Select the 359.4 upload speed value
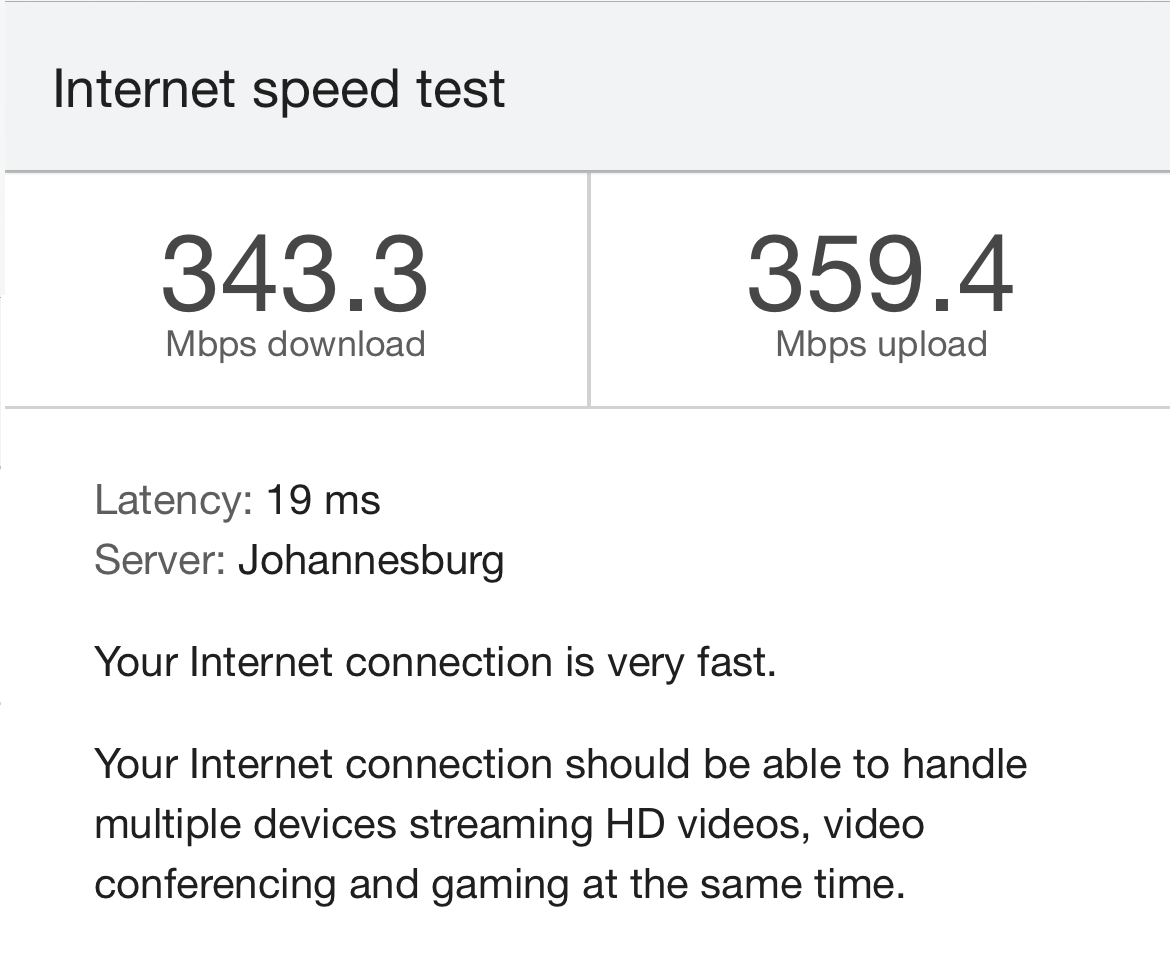This screenshot has height=974, width=1170. pyautogui.click(x=880, y=274)
